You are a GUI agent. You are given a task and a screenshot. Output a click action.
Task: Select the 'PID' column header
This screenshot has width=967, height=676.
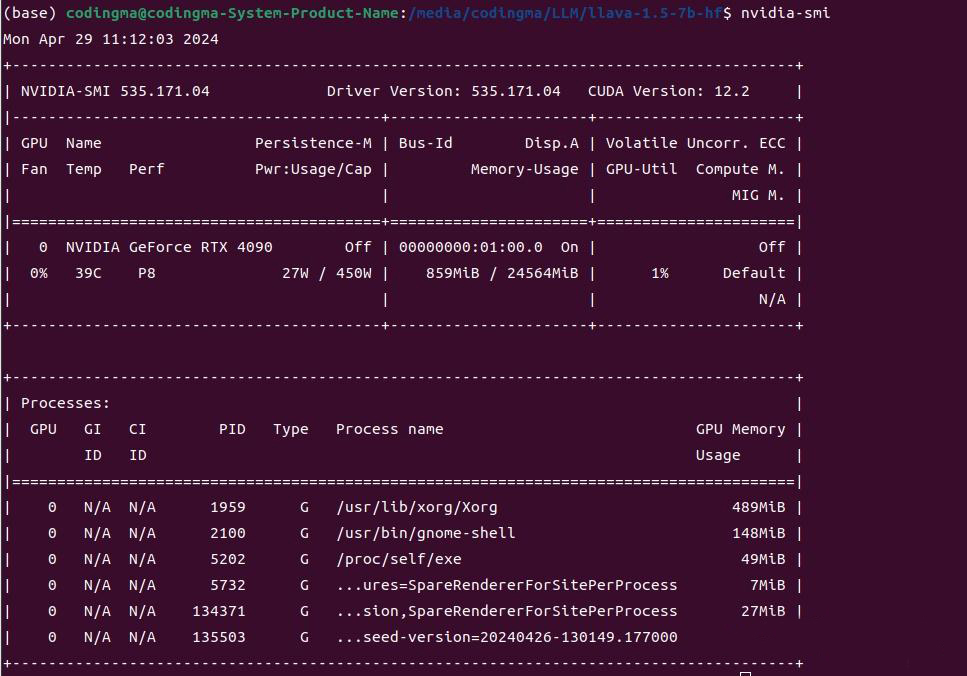(232, 429)
